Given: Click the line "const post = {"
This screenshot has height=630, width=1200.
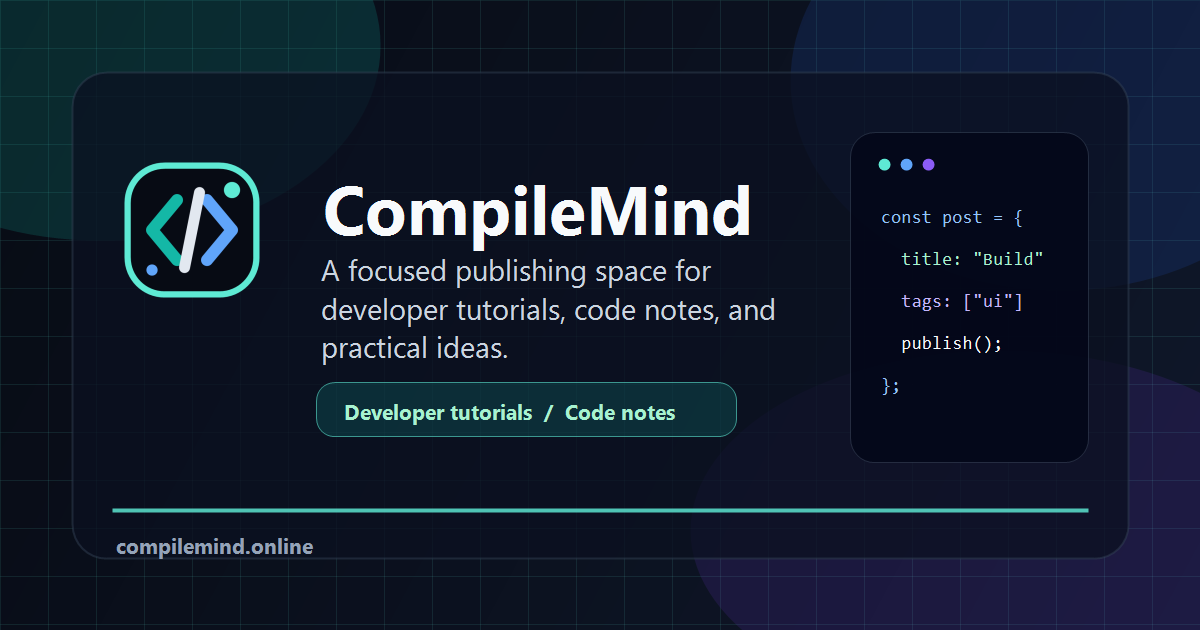Looking at the screenshot, I should click(x=951, y=217).
